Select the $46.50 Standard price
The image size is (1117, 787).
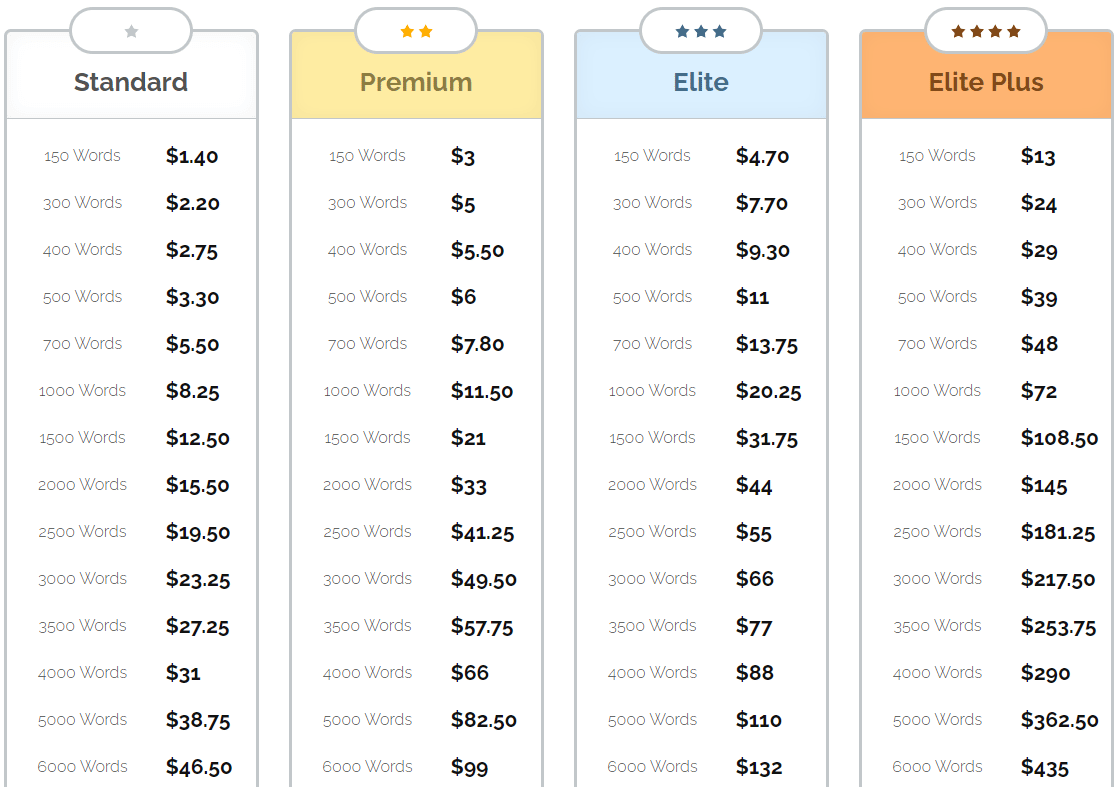click(x=199, y=767)
